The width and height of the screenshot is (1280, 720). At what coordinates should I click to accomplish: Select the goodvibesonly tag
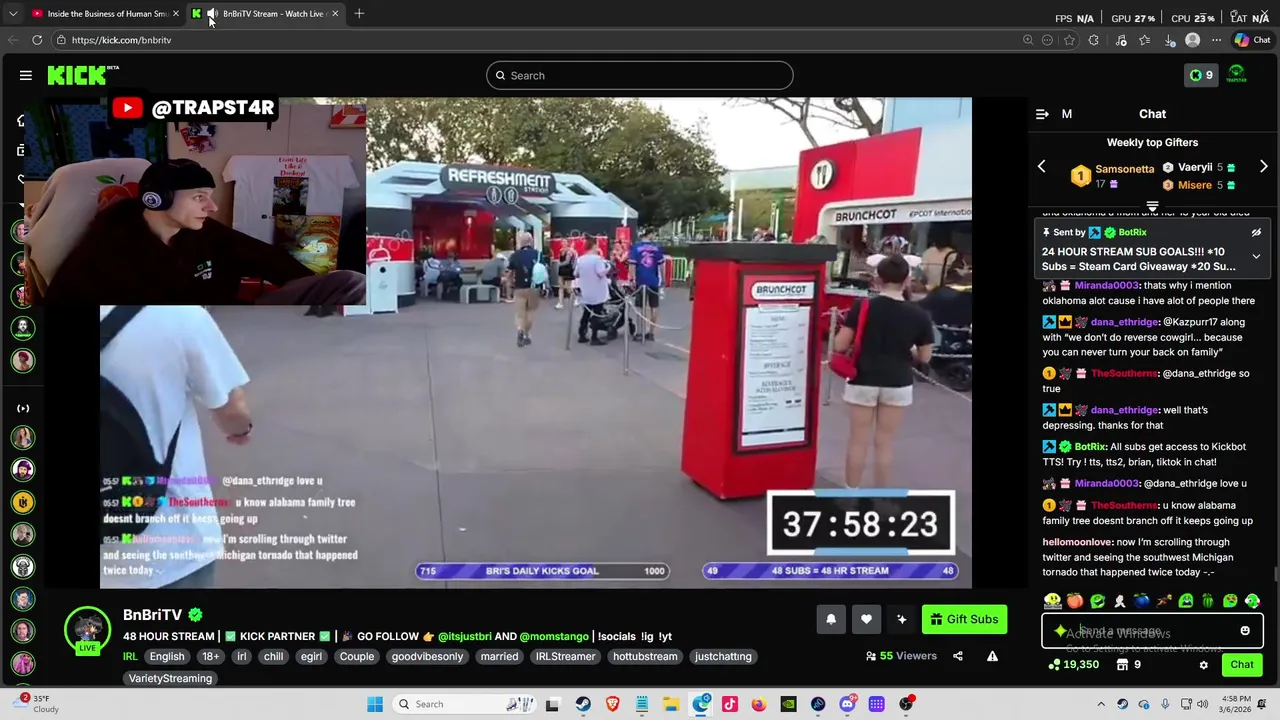(x=427, y=656)
